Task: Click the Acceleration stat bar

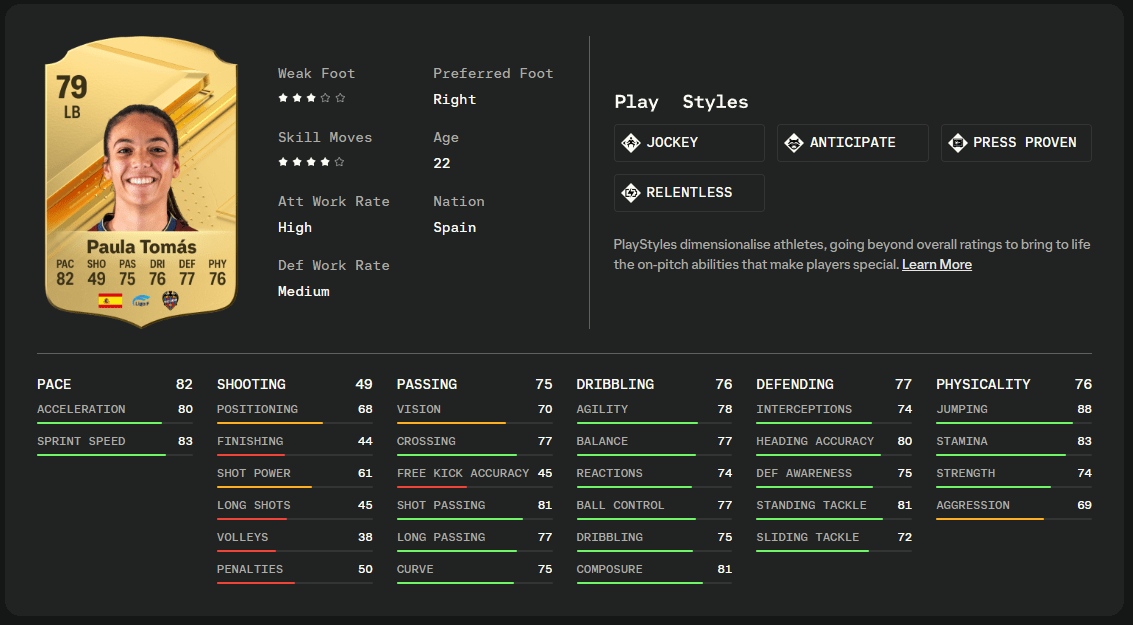Action: [x=115, y=423]
